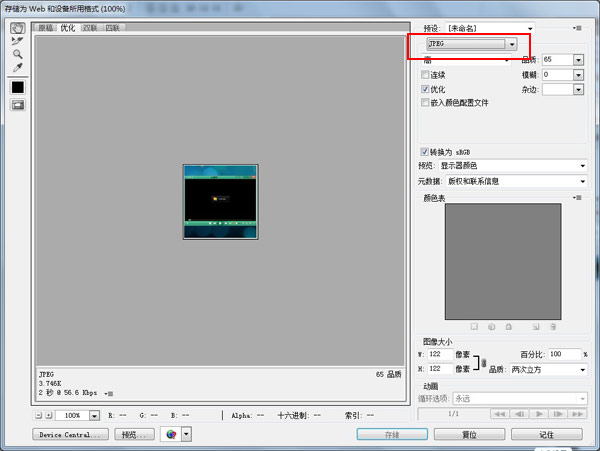Open the zoom level dropdown arrow
600x451 pixels.
tap(94, 415)
